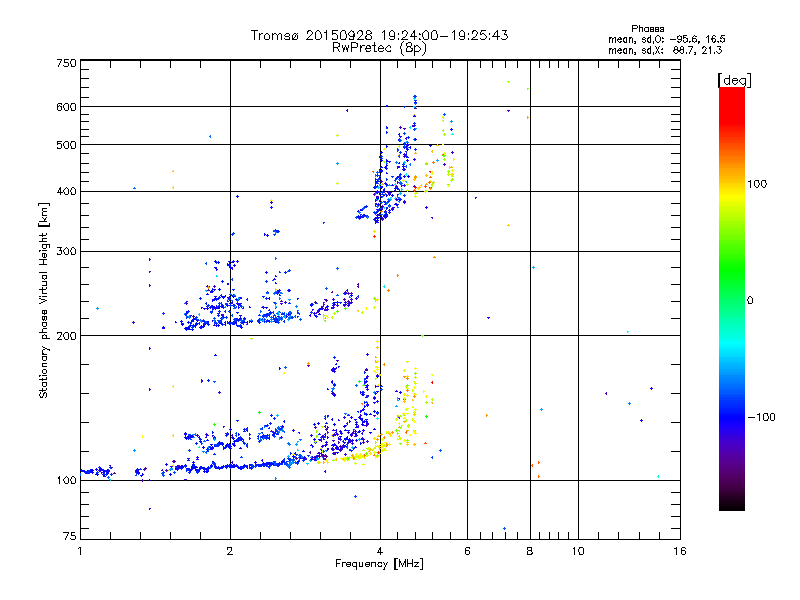Click the '10' frequency axis tick label
This screenshot has height=600, width=800.
click(x=578, y=551)
